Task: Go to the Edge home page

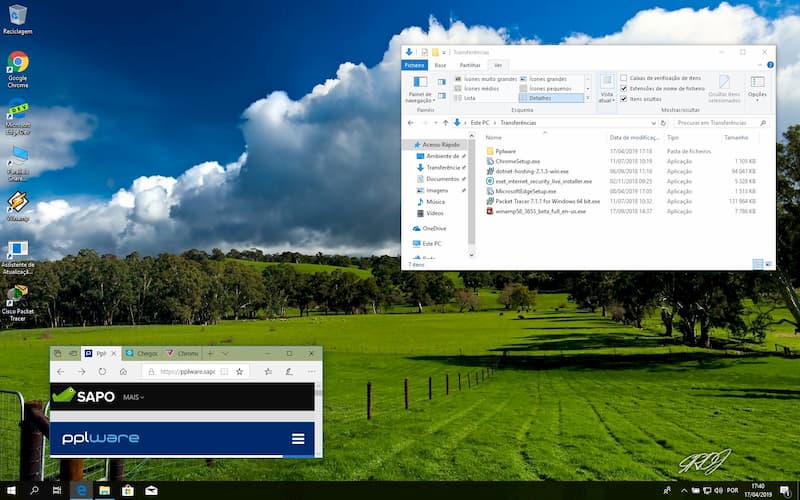Action: (123, 371)
